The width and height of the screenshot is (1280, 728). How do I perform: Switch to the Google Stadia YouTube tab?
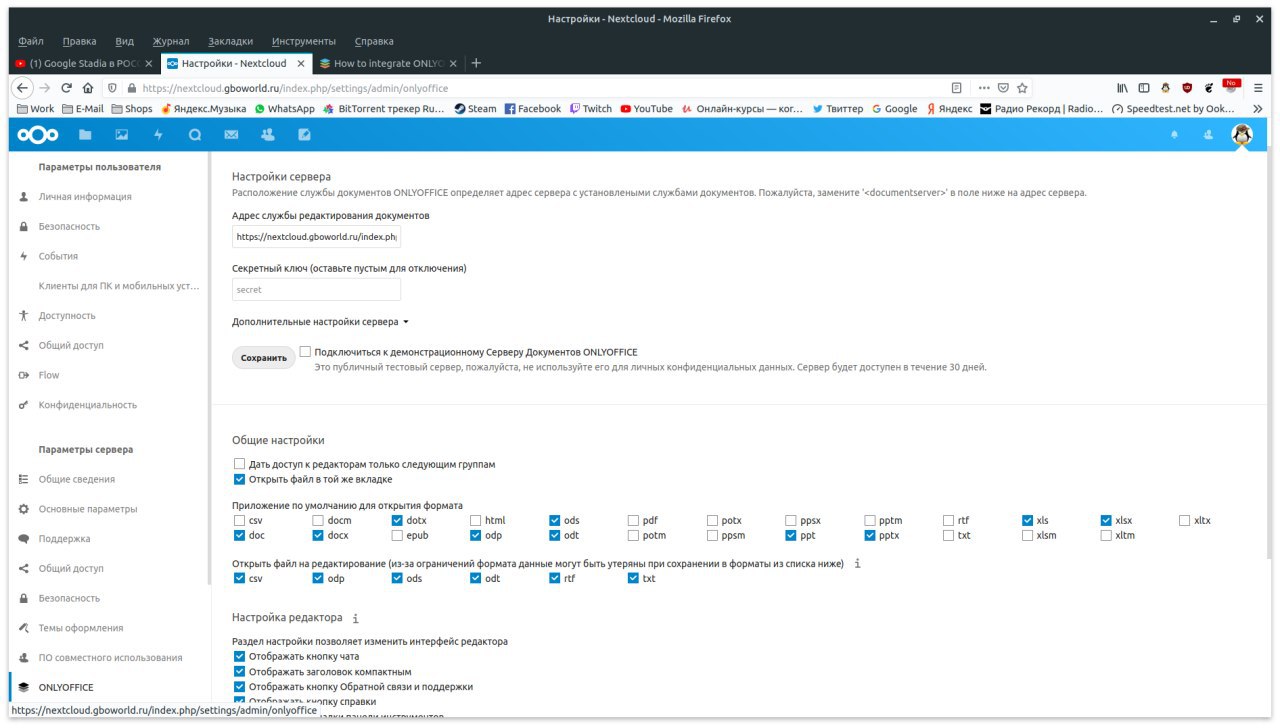point(84,63)
